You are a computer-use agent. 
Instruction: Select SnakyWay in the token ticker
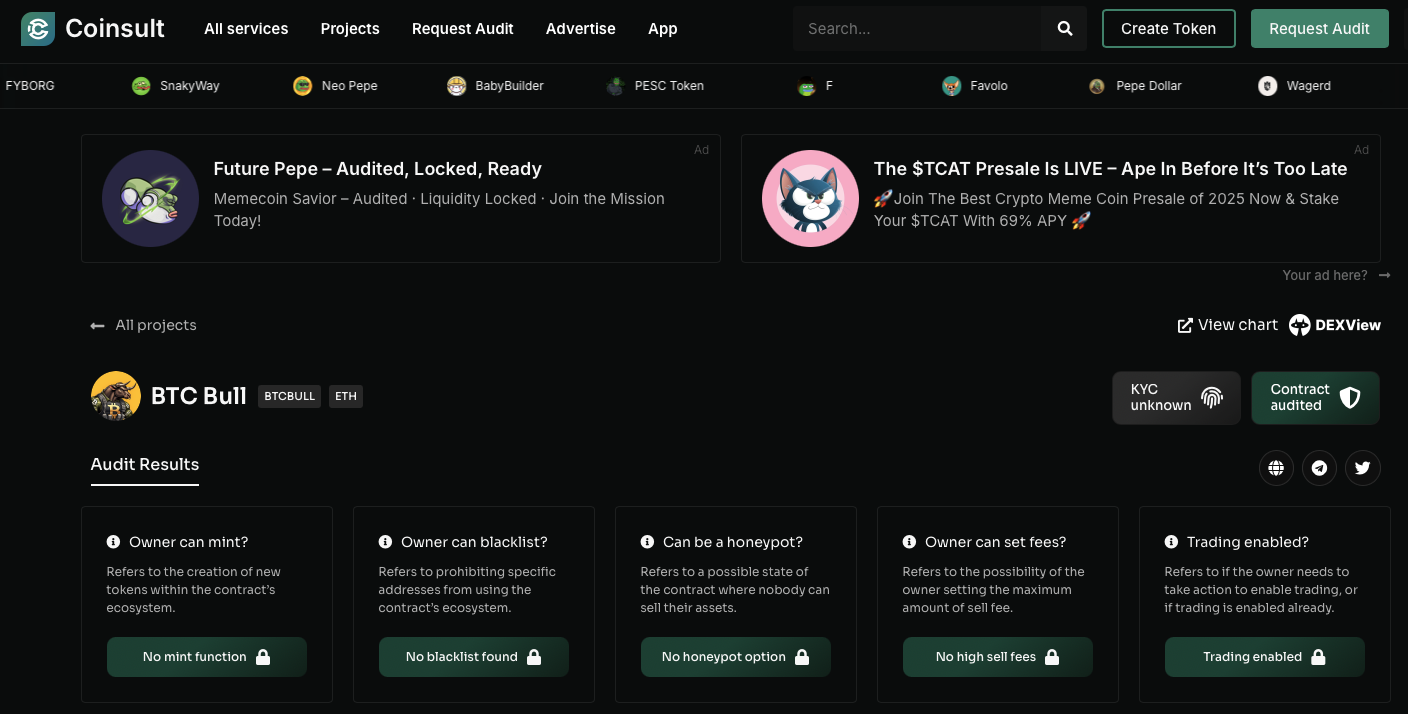(x=176, y=86)
